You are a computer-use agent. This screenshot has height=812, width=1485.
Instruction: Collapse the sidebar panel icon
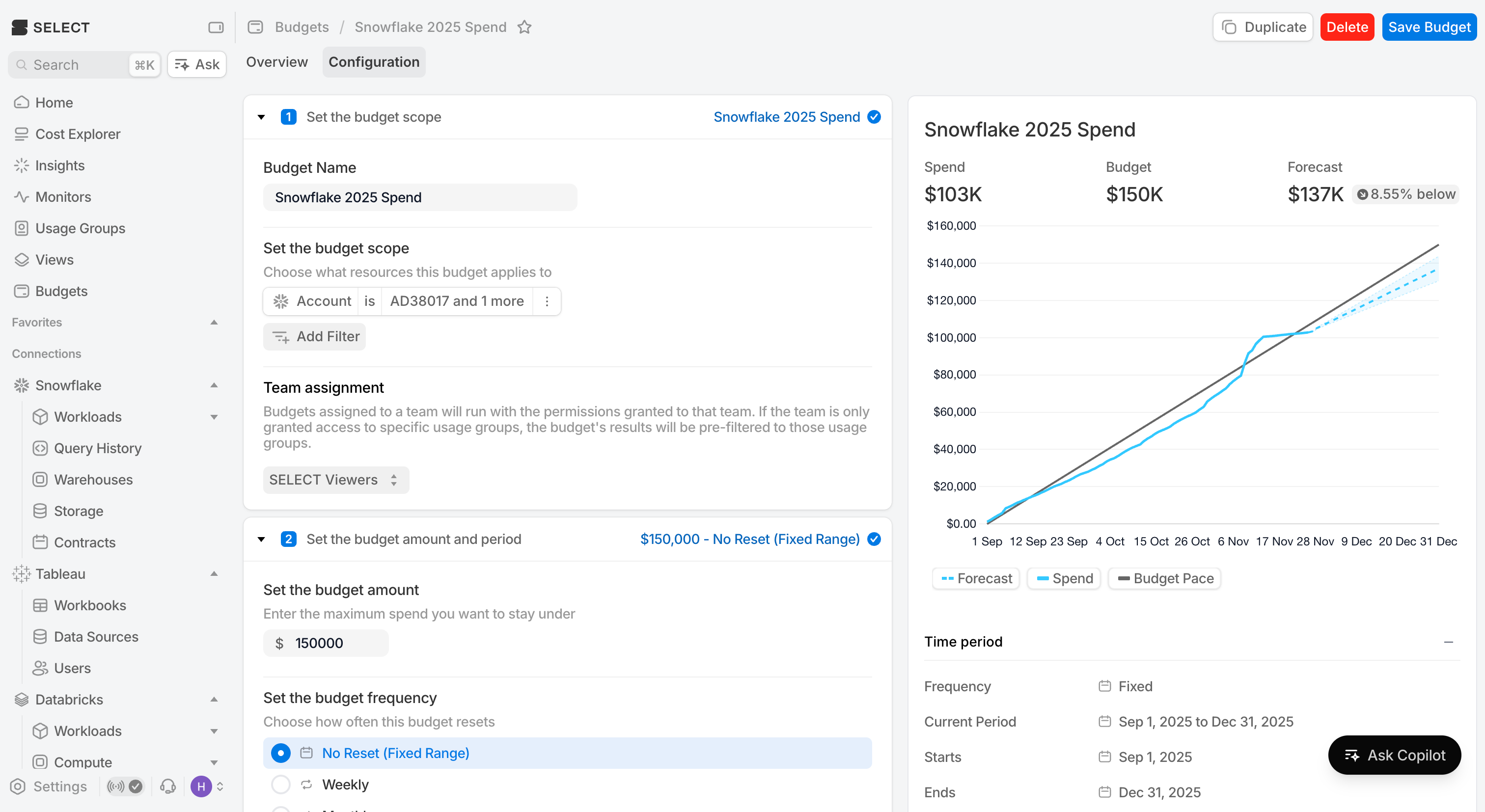tap(216, 27)
